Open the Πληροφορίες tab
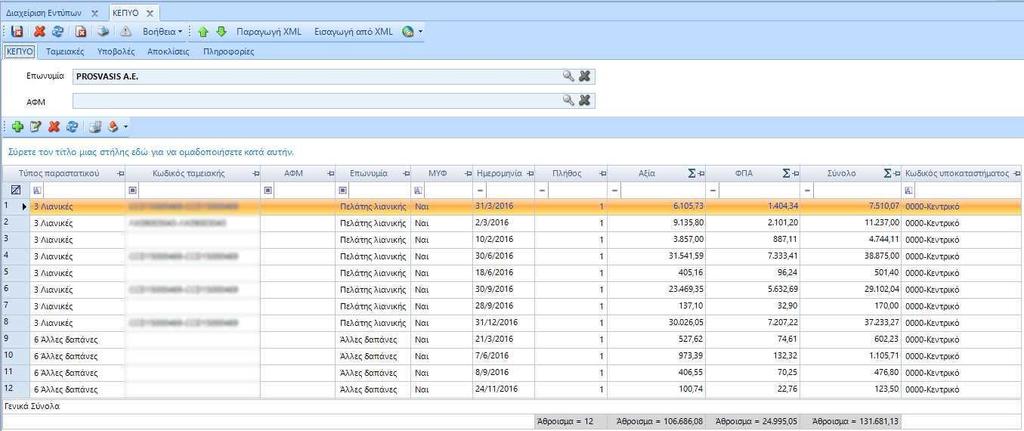Screen dimensions: 1024x431 click(x=229, y=51)
